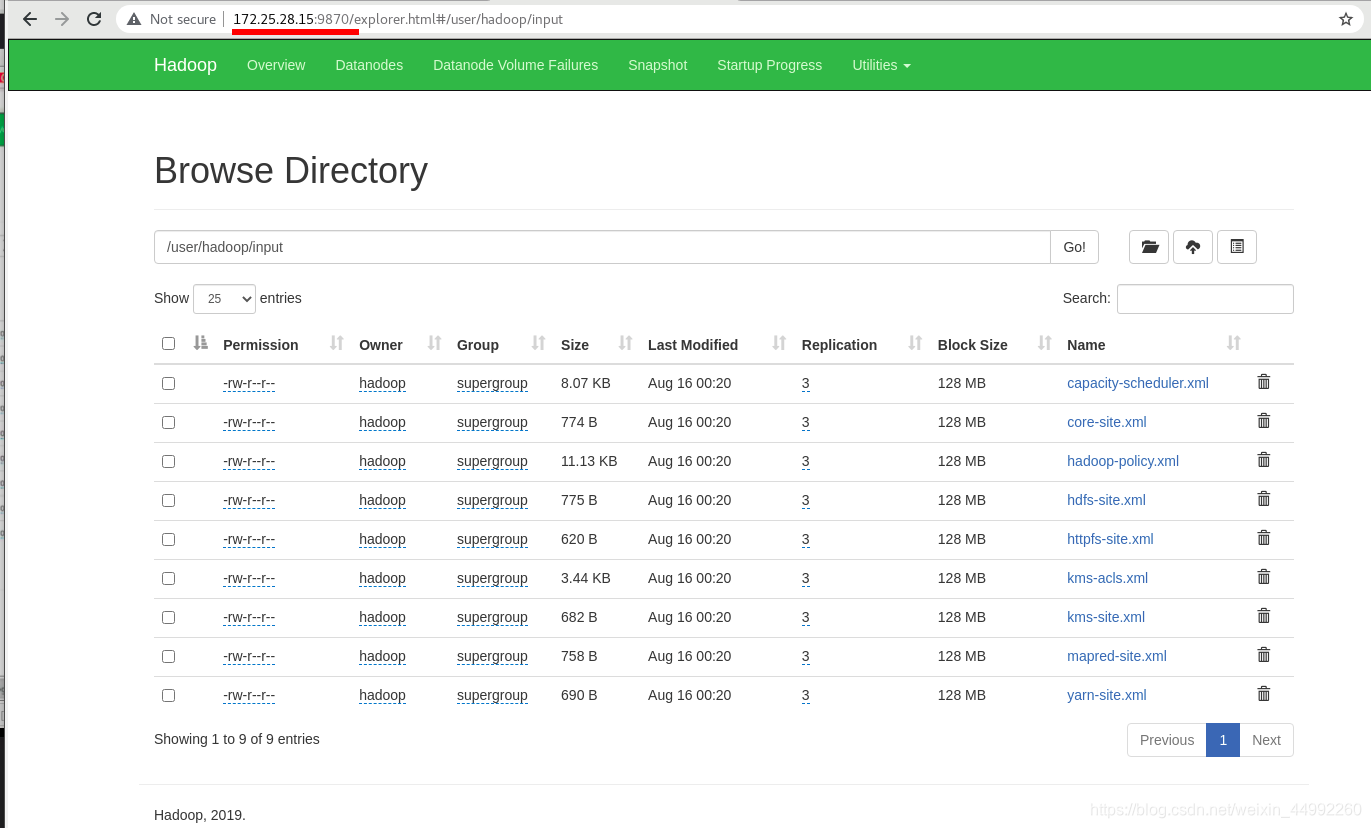Click the browser forward arrow
Viewport: 1371px width, 828px height.
coord(62,19)
